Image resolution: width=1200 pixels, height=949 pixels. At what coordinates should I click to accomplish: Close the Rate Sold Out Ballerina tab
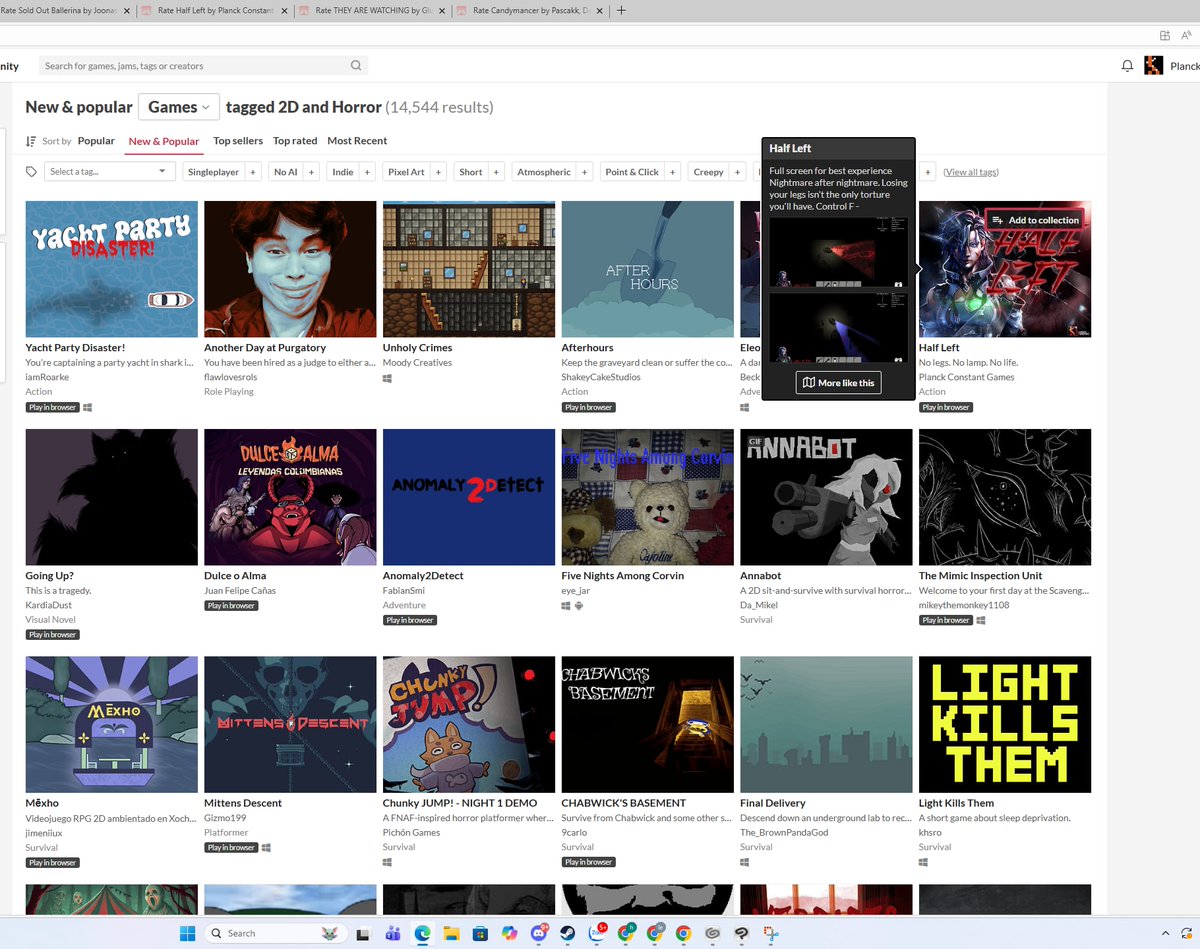[x=127, y=10]
